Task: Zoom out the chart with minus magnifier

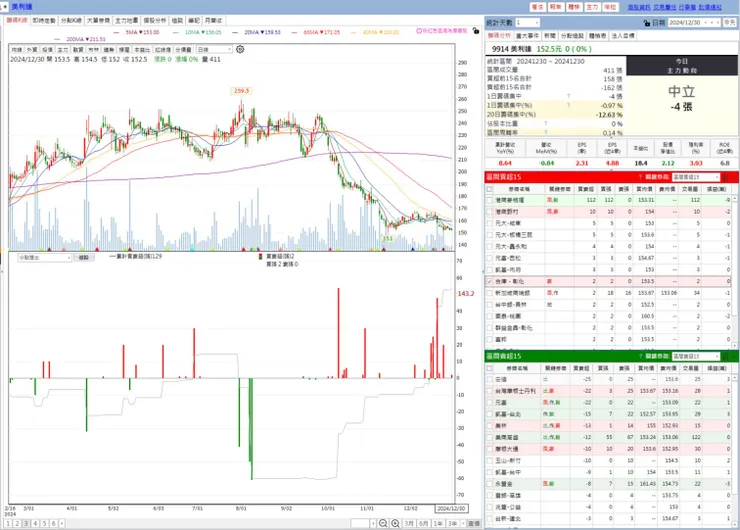Action: click(383, 523)
